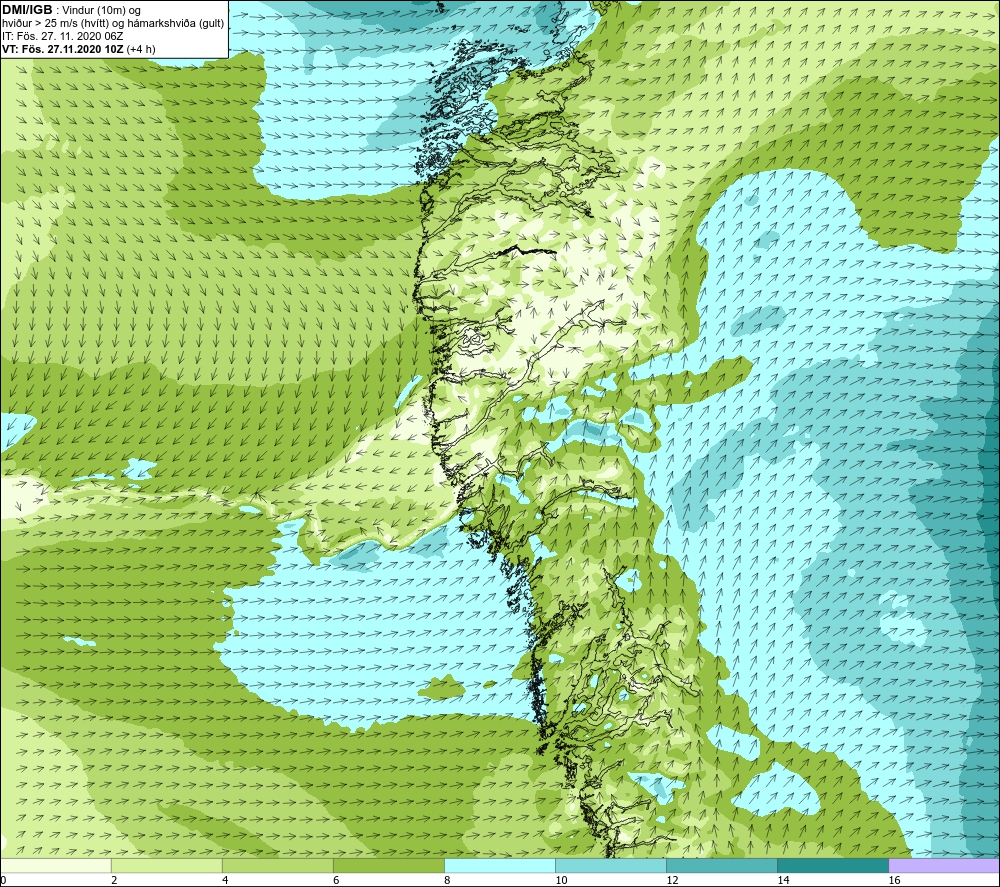Click the 14–16 m/s dark teal legend swatch
This screenshot has height=887, width=1000.
tap(832, 865)
